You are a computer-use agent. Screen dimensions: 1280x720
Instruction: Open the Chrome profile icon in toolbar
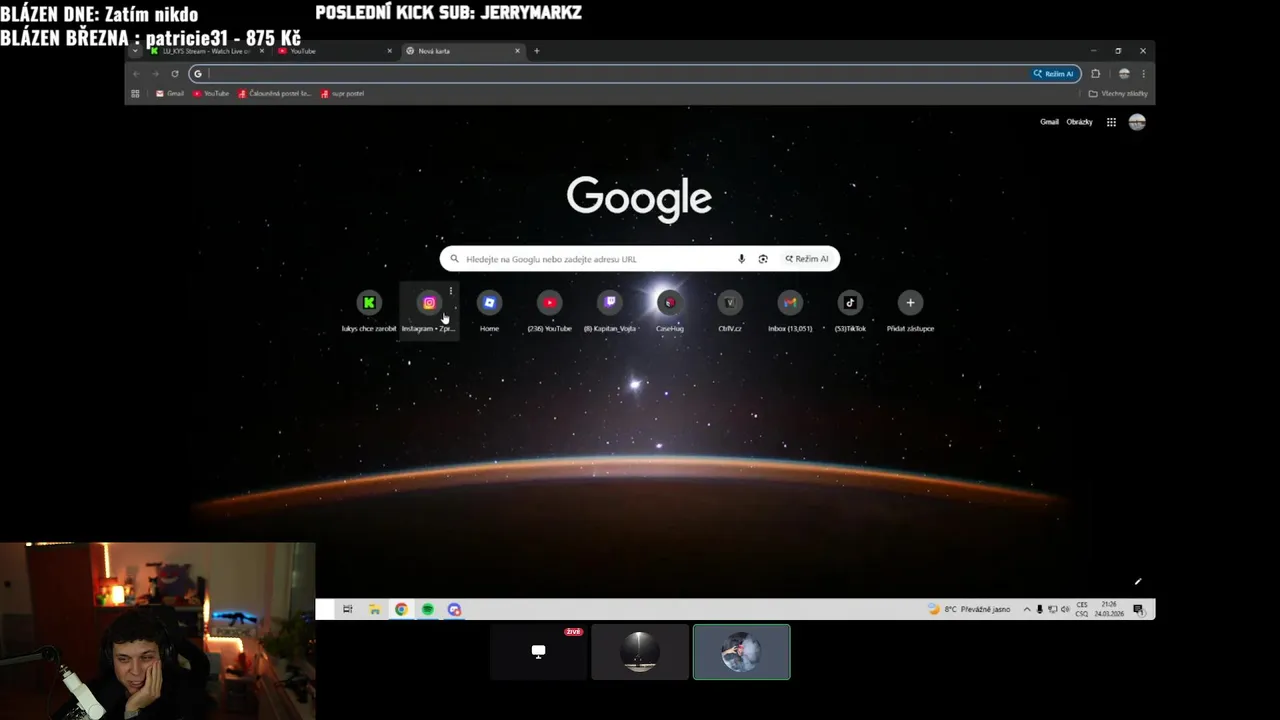pyautogui.click(x=1124, y=74)
